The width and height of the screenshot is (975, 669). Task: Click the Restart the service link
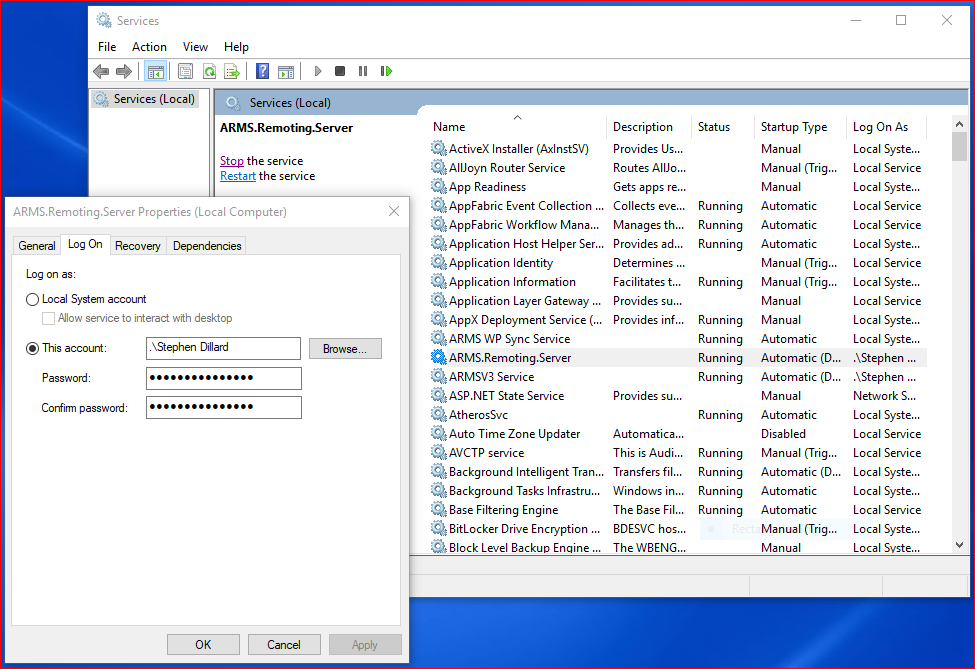point(238,176)
